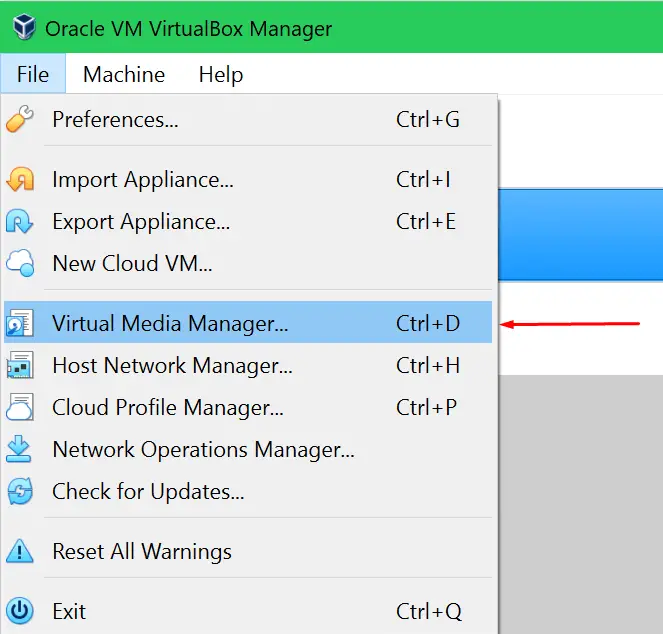Viewport: 663px width, 634px height.
Task: Choose Check for Updates... menu entry
Action: (248, 491)
